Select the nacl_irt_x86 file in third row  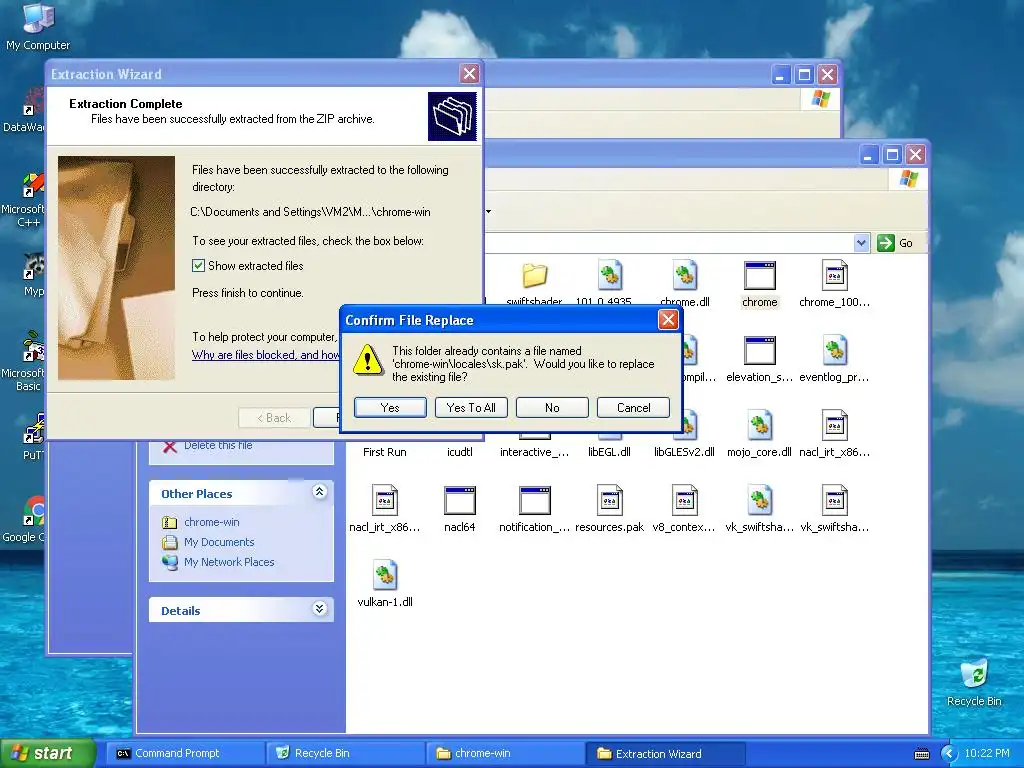tap(835, 426)
